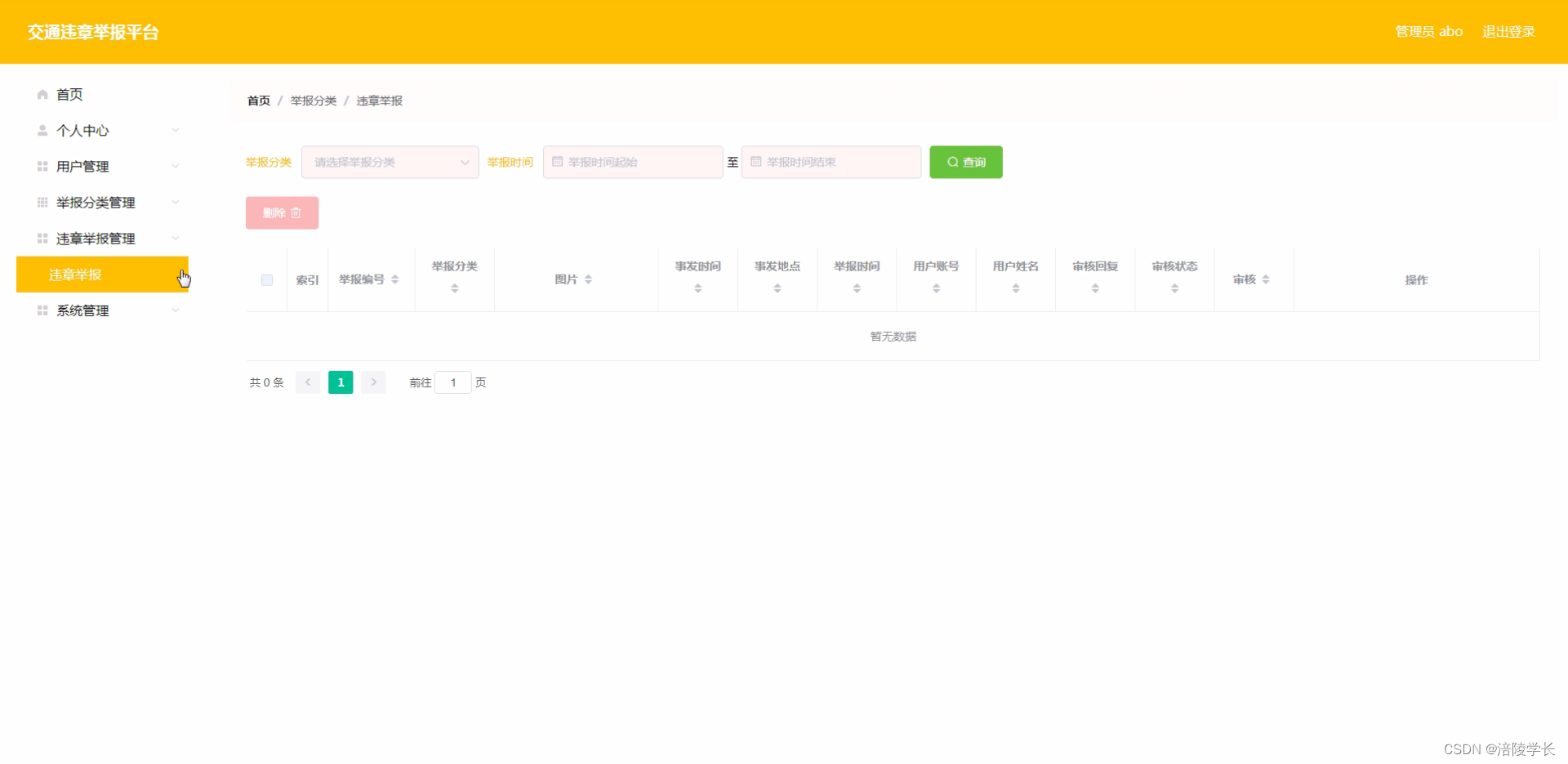Click the 举报分类管理 icon in sidebar
The height and width of the screenshot is (764, 1568).
coord(42,202)
